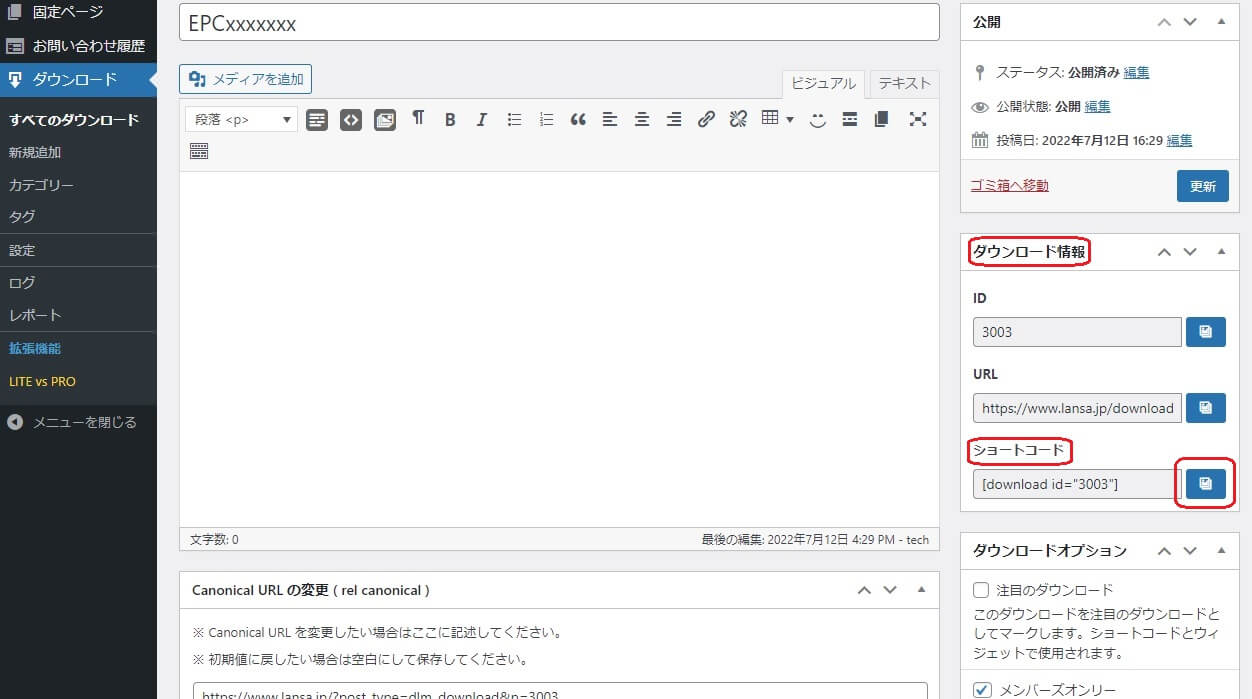Click the メディアを追加 button
Image resolution: width=1252 pixels, height=699 pixels.
(246, 79)
